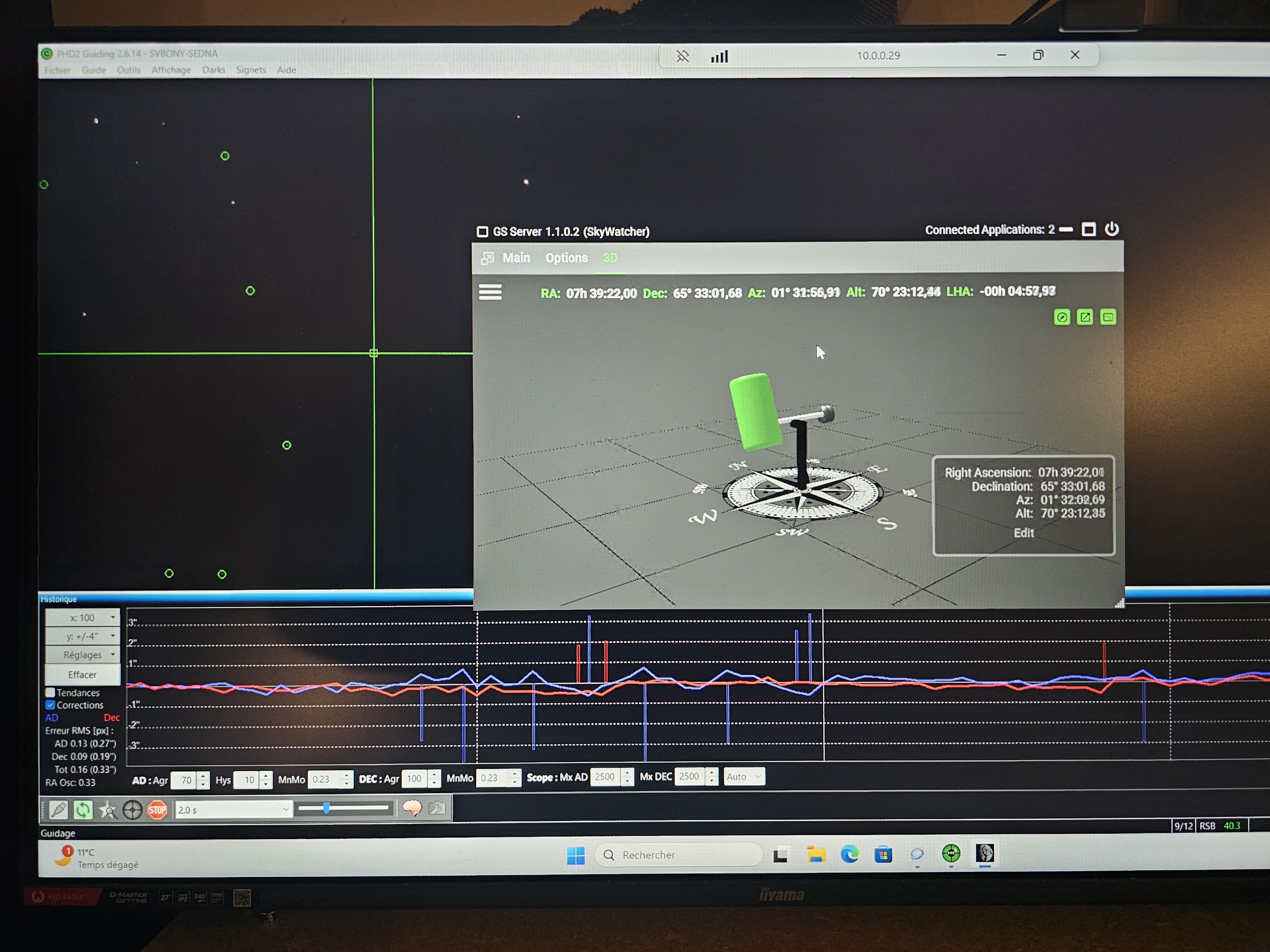Click the crosshair guiding icon
1270x952 pixels.
(x=133, y=810)
